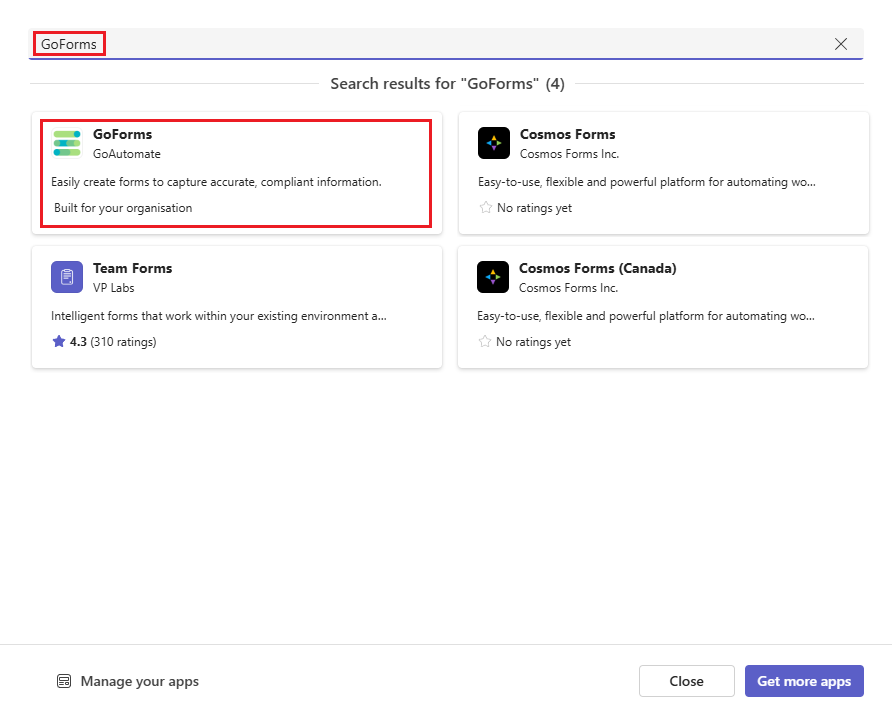Click the 4.3 (310 ratings) text
Image resolution: width=892 pixels, height=710 pixels.
[x=113, y=342]
